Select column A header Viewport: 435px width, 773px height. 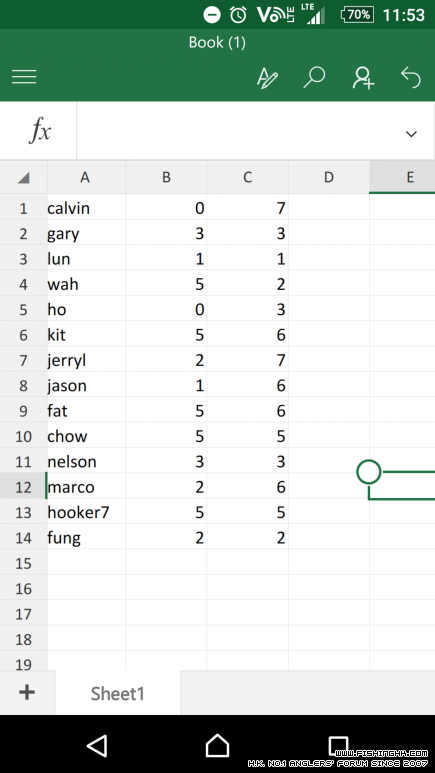[x=86, y=177]
